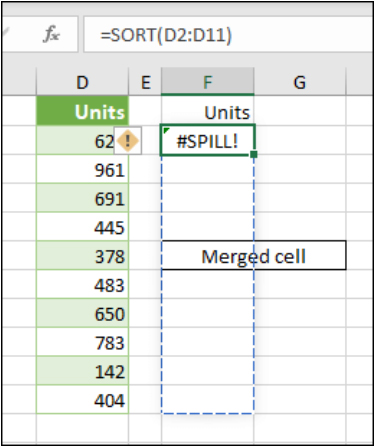Select the #SPILL! error cell
This screenshot has height=448, width=375.
coord(208,140)
